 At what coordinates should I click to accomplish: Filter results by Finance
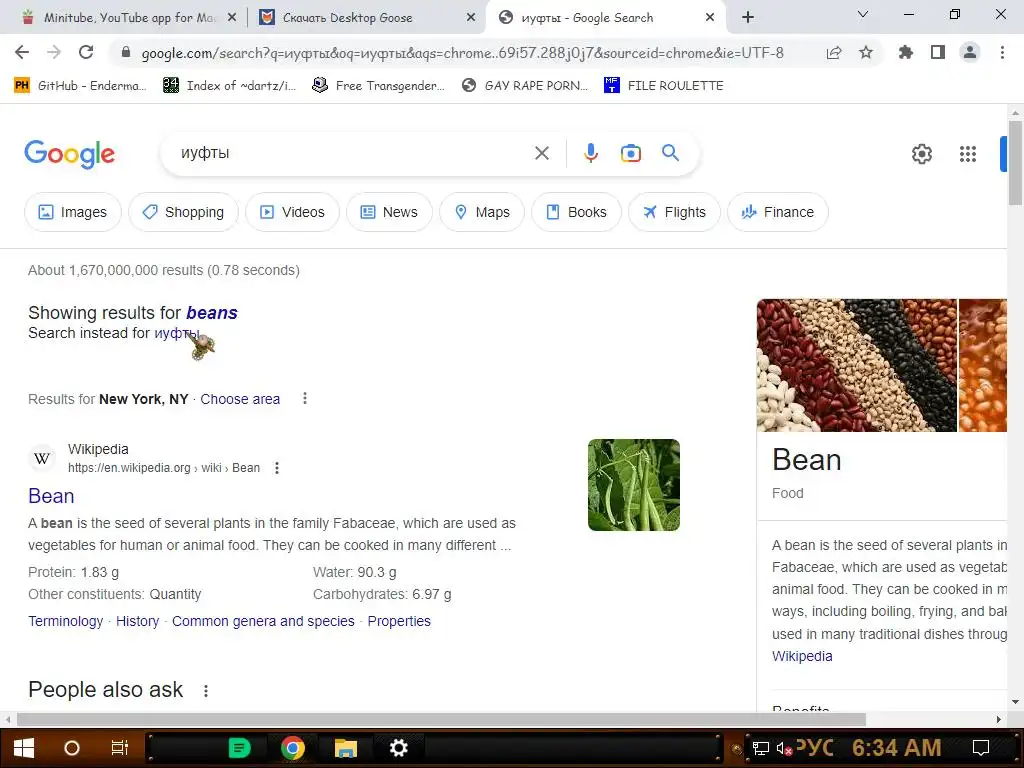pyautogui.click(x=778, y=212)
